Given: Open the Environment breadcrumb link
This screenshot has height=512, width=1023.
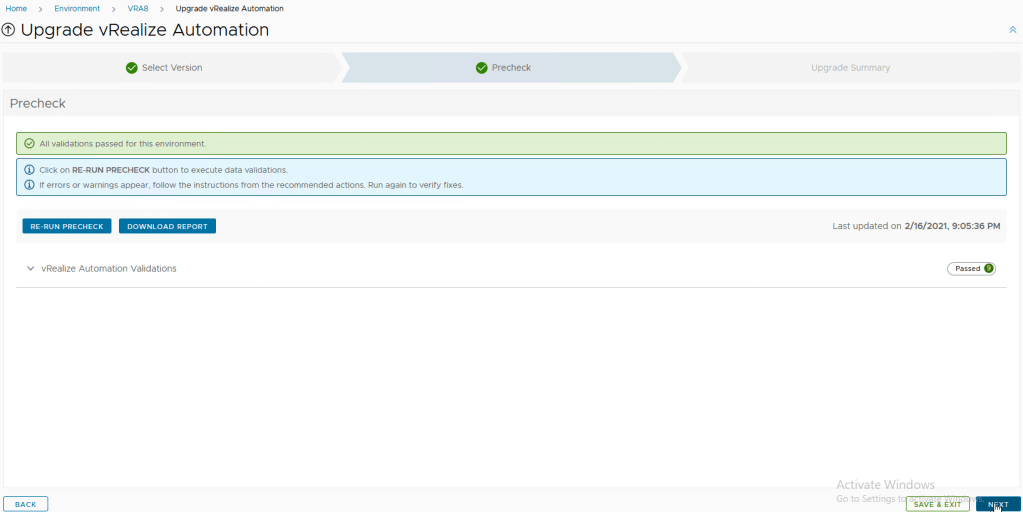Looking at the screenshot, I should point(77,8).
